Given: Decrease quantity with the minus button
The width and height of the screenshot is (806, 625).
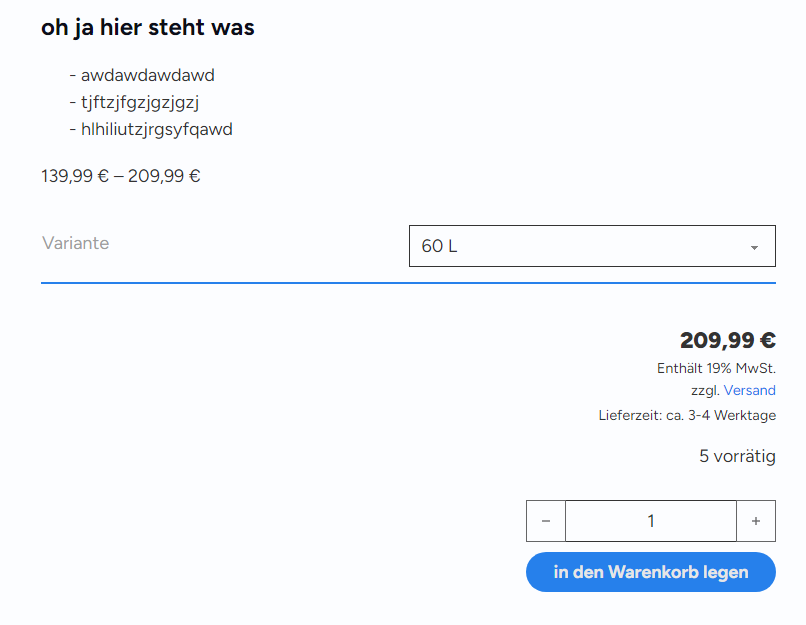Looking at the screenshot, I should click(x=546, y=521).
